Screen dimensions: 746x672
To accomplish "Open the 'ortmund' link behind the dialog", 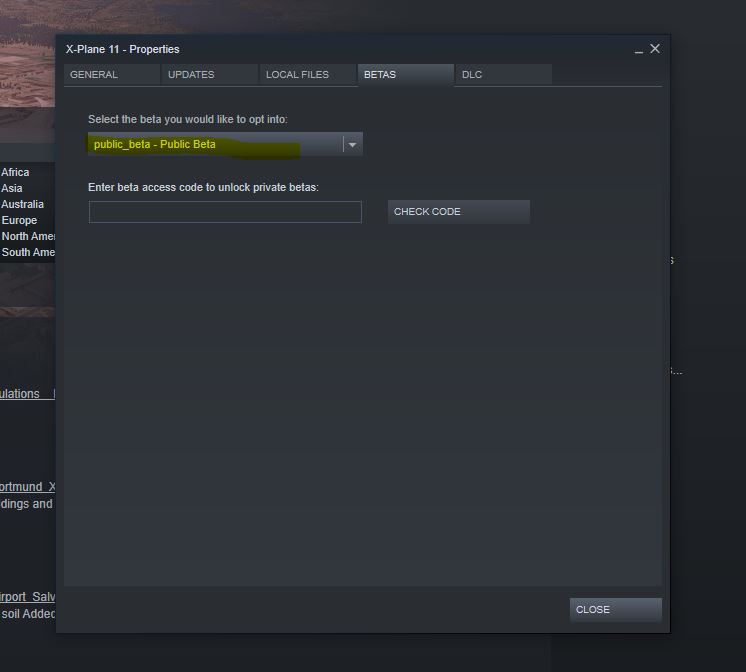I will [27, 487].
